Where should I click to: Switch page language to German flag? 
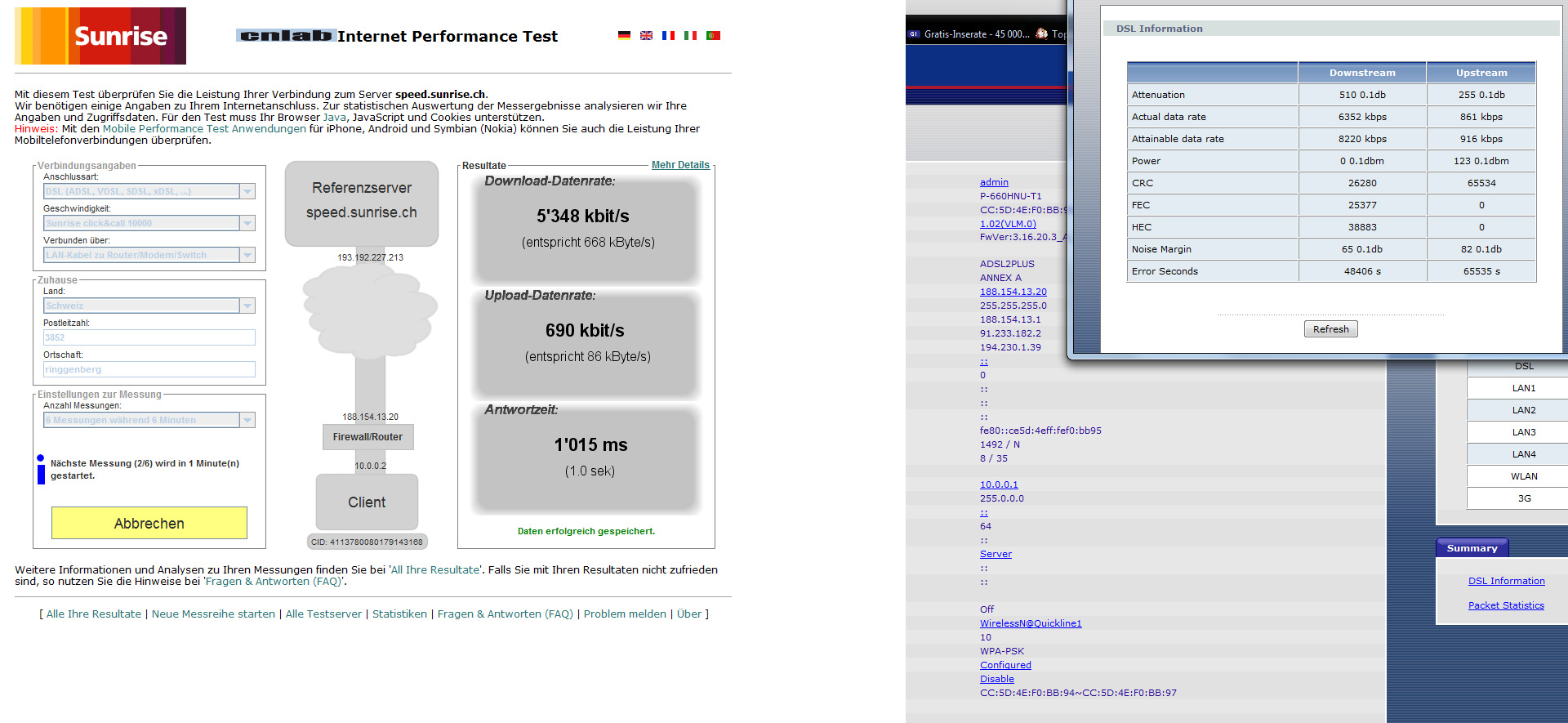[x=624, y=35]
